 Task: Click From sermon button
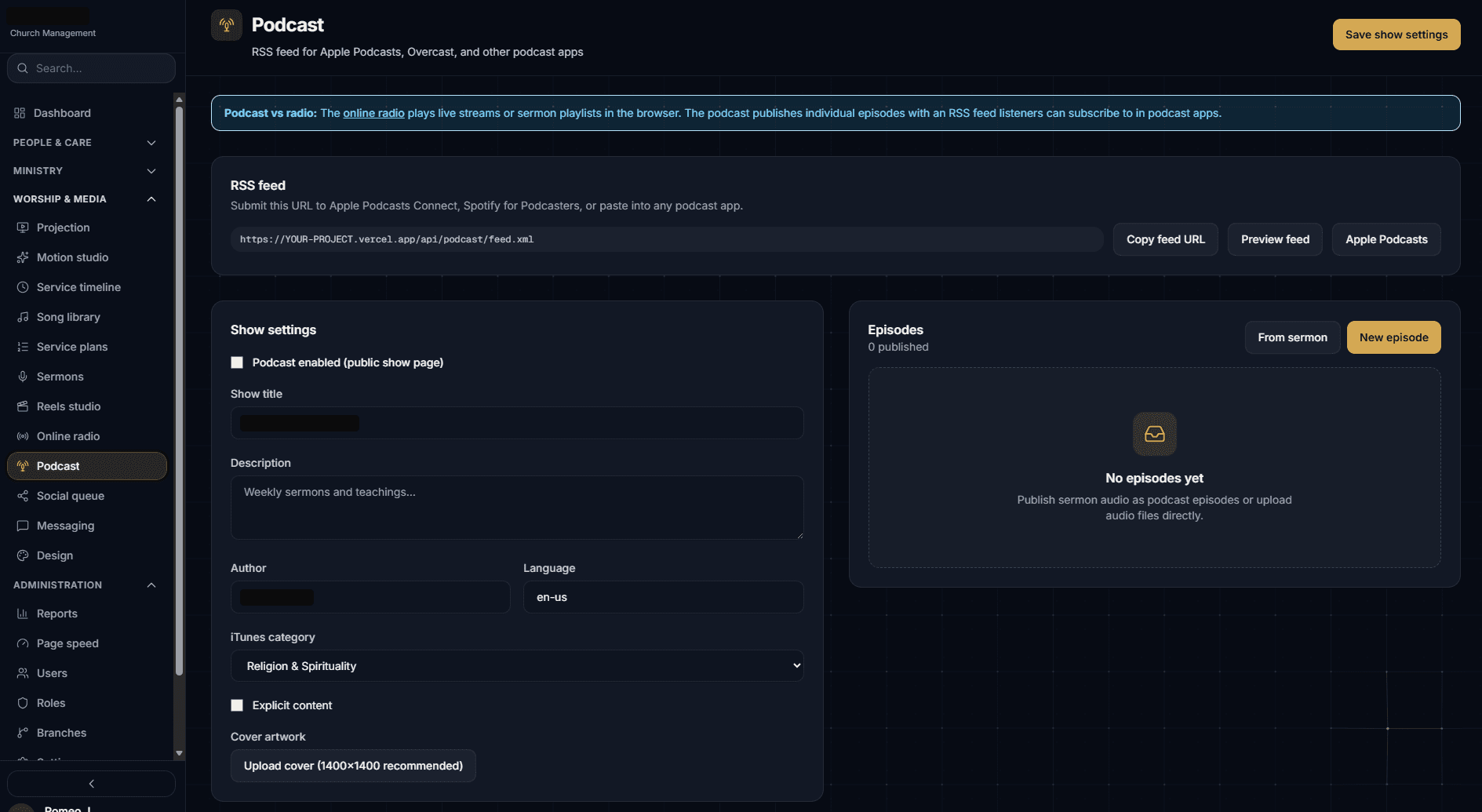click(1292, 337)
